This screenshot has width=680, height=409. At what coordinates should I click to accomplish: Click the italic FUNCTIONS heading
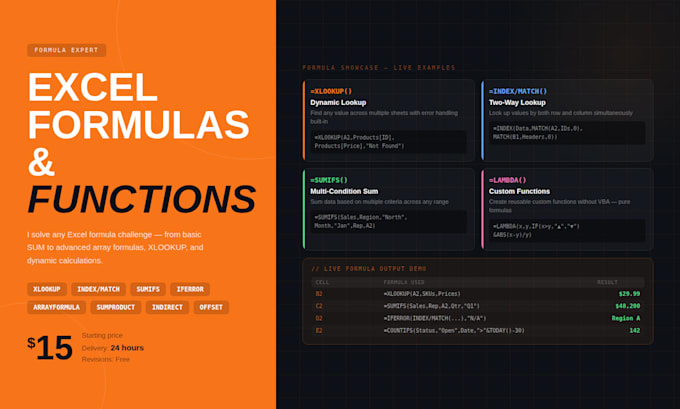click(142, 199)
